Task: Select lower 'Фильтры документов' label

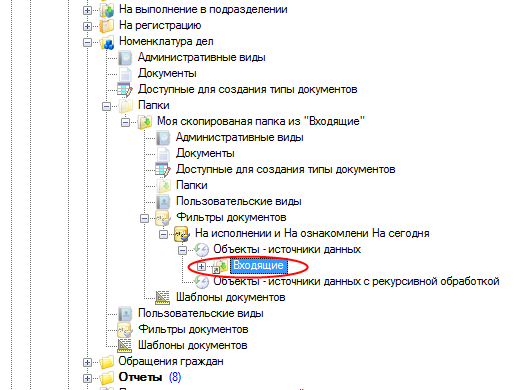Action: 193,330
